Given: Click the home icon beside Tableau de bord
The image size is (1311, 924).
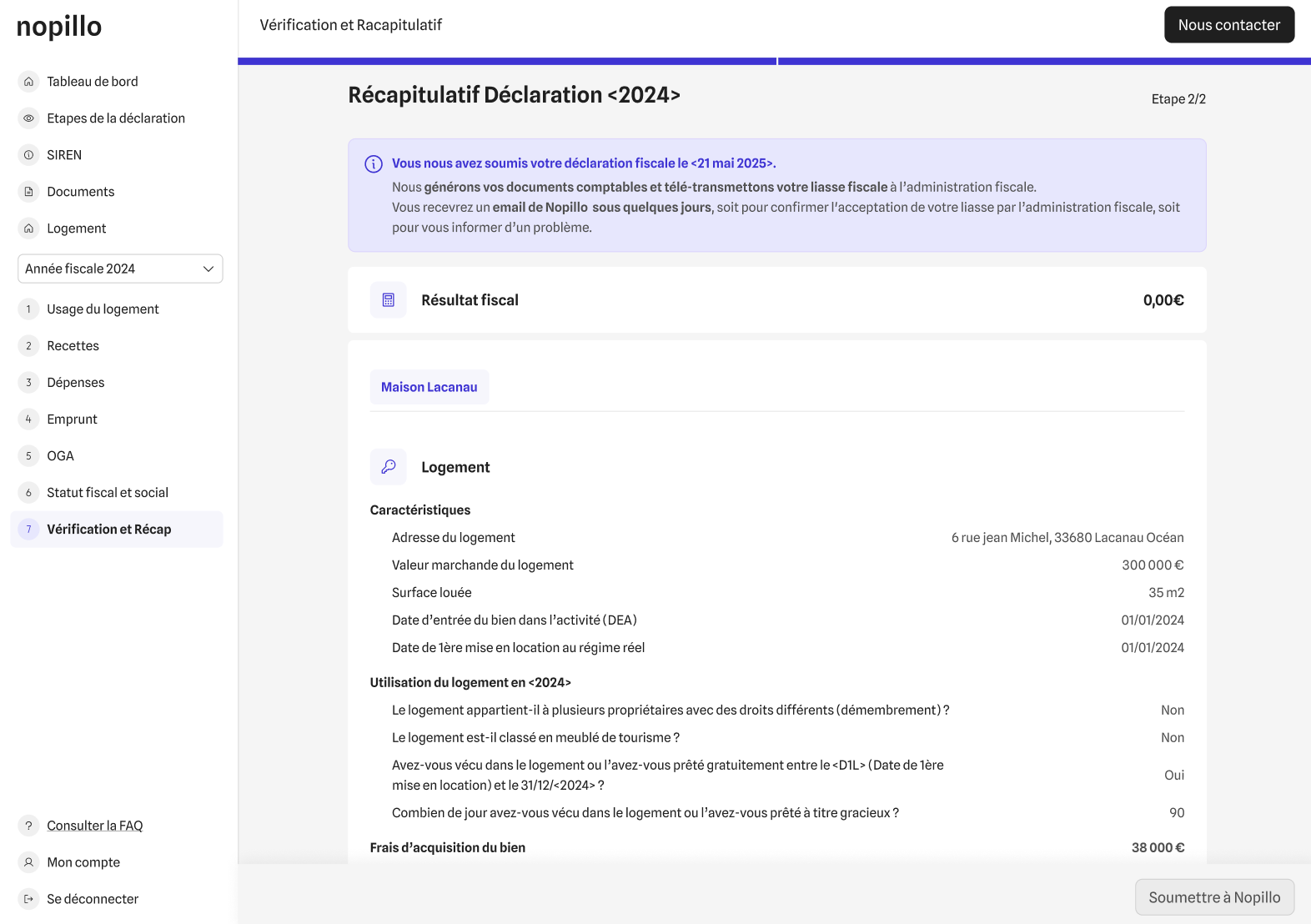Looking at the screenshot, I should point(28,82).
